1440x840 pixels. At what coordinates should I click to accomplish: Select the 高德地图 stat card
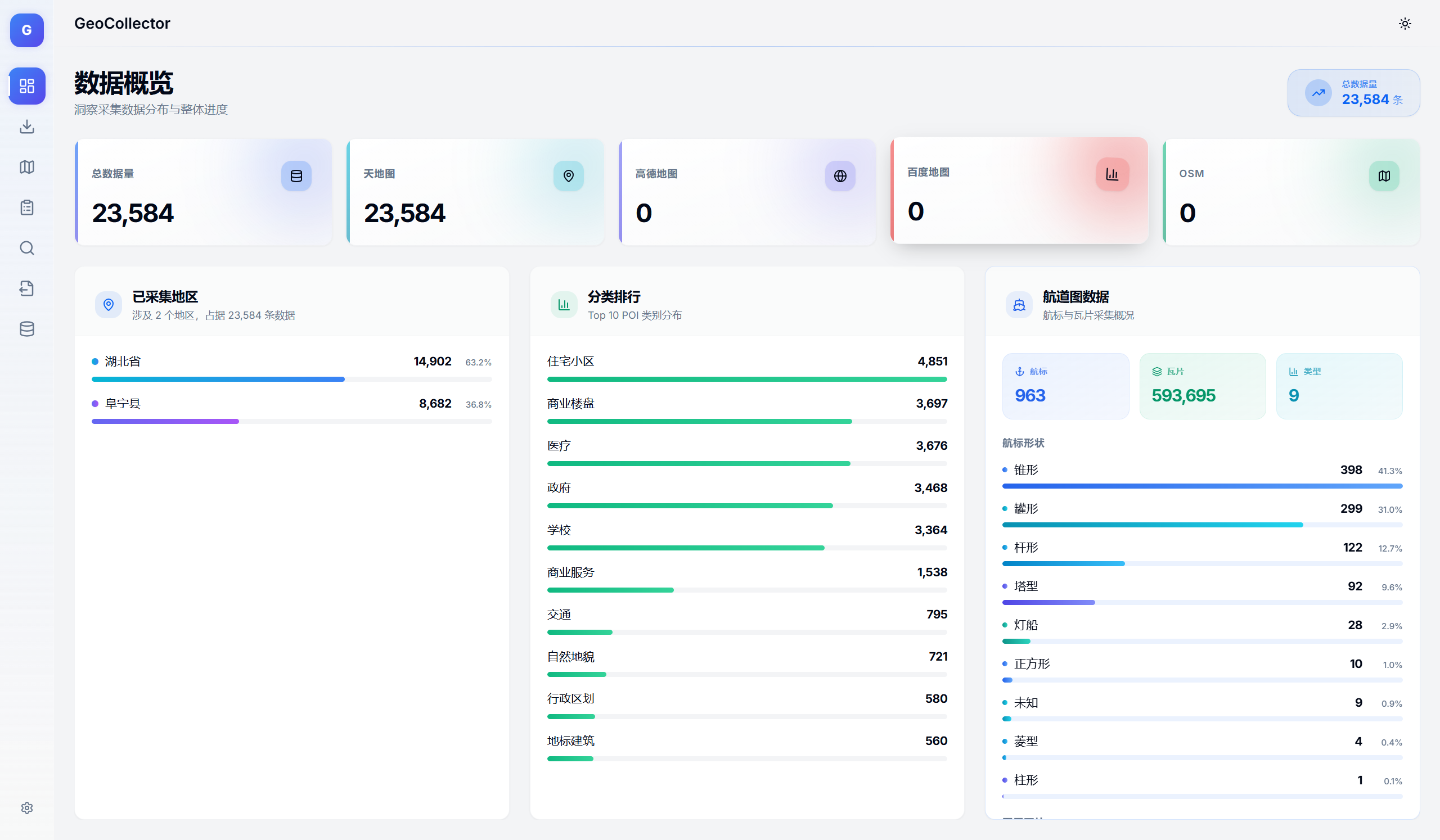click(747, 192)
